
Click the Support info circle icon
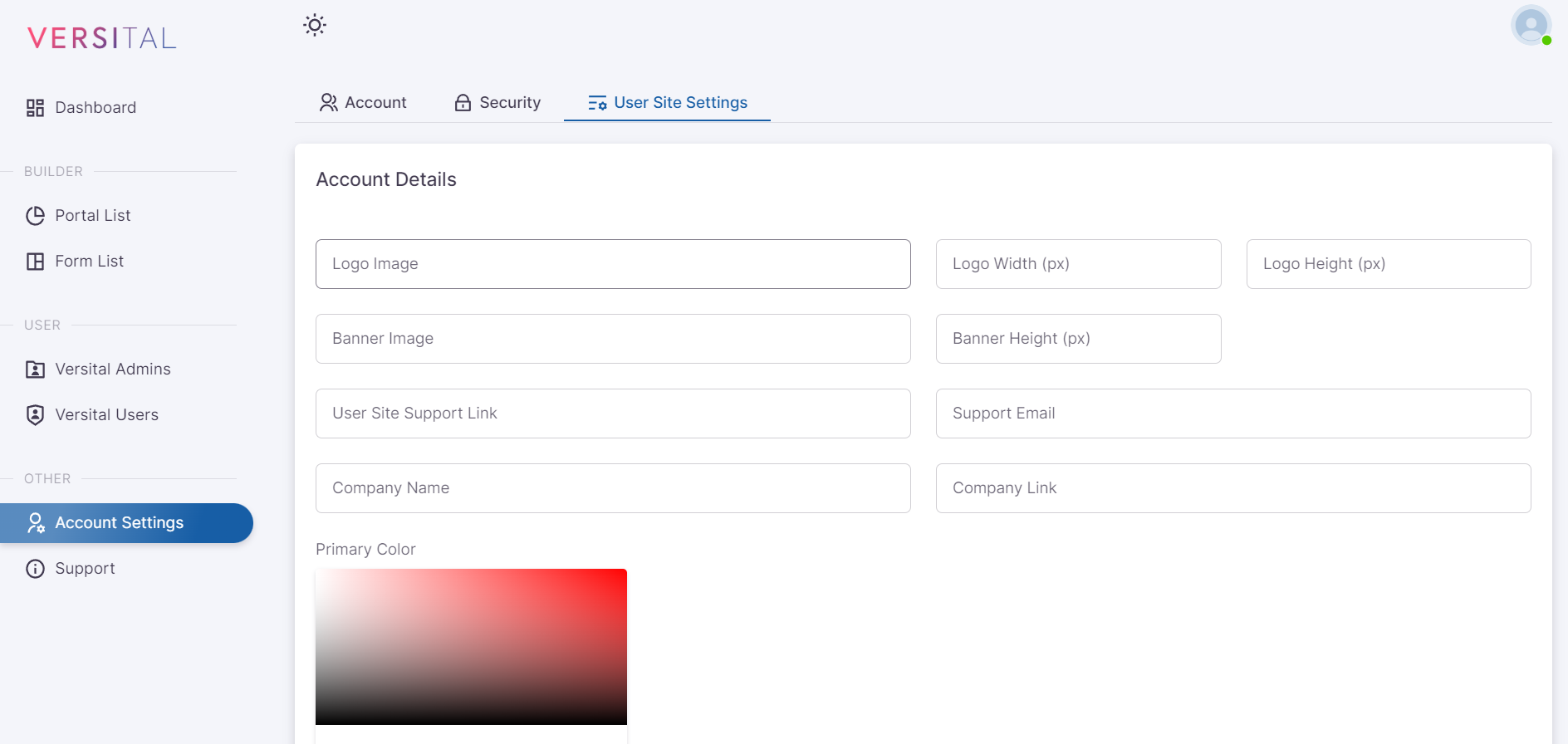tap(35, 569)
